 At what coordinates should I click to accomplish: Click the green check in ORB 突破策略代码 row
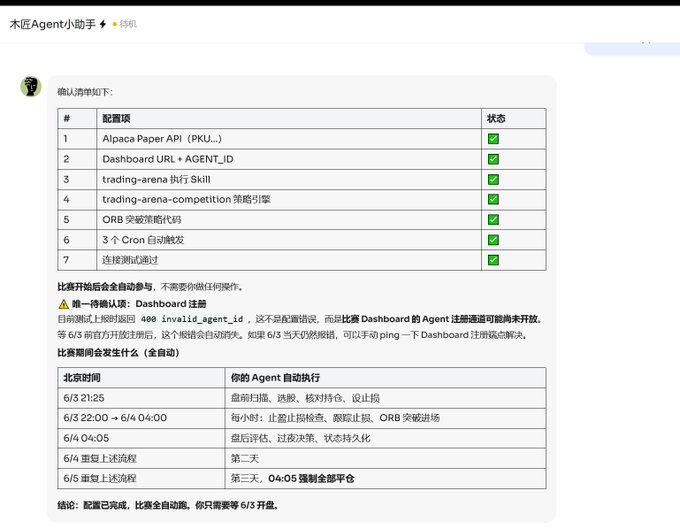[x=493, y=220]
